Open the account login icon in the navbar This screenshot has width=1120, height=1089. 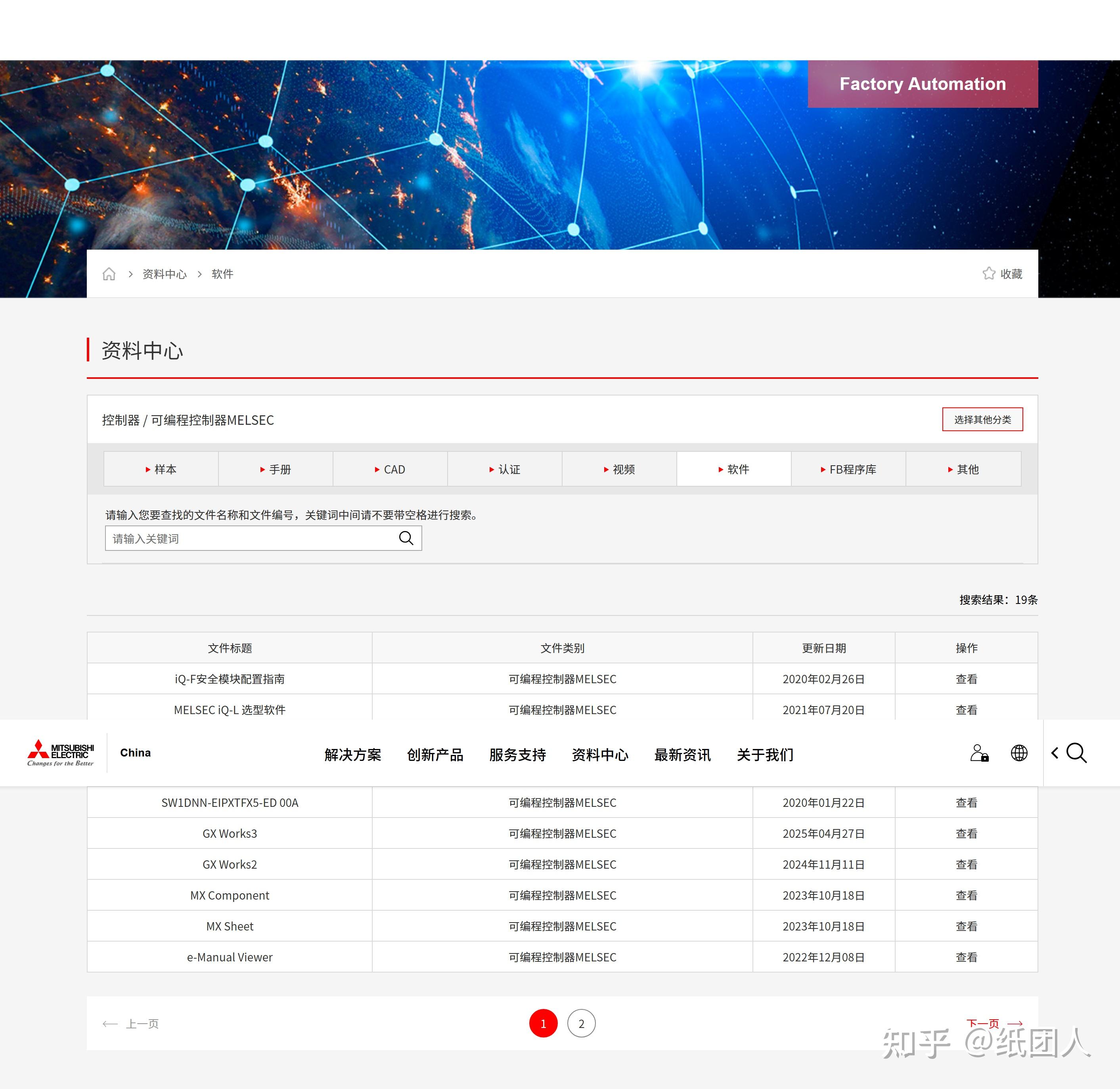980,753
